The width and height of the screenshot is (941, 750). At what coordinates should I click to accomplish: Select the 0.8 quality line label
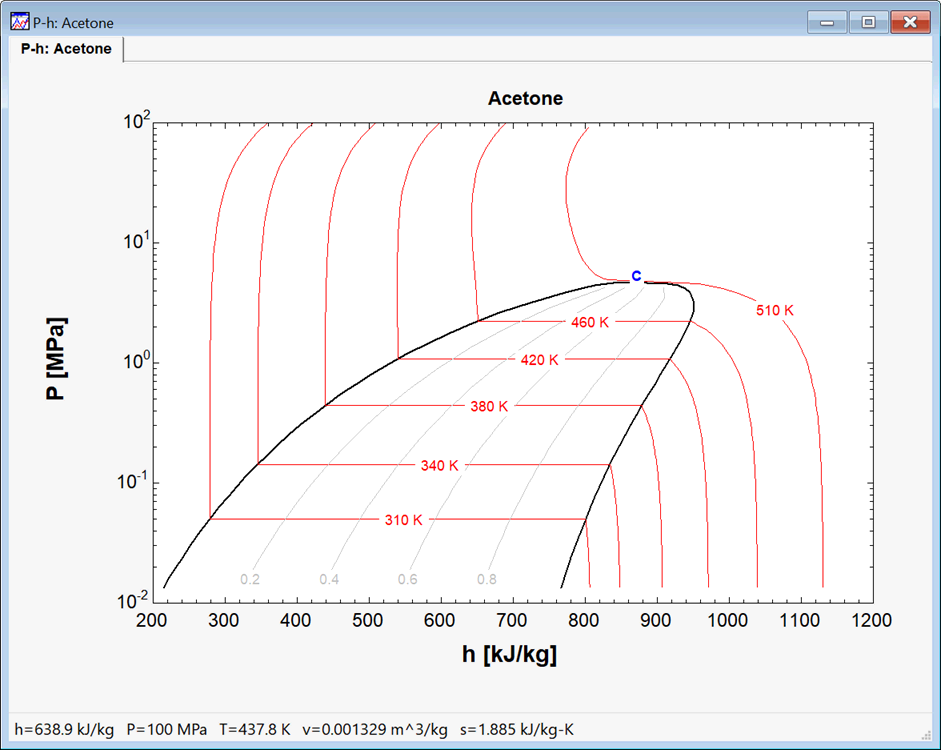[x=487, y=579]
